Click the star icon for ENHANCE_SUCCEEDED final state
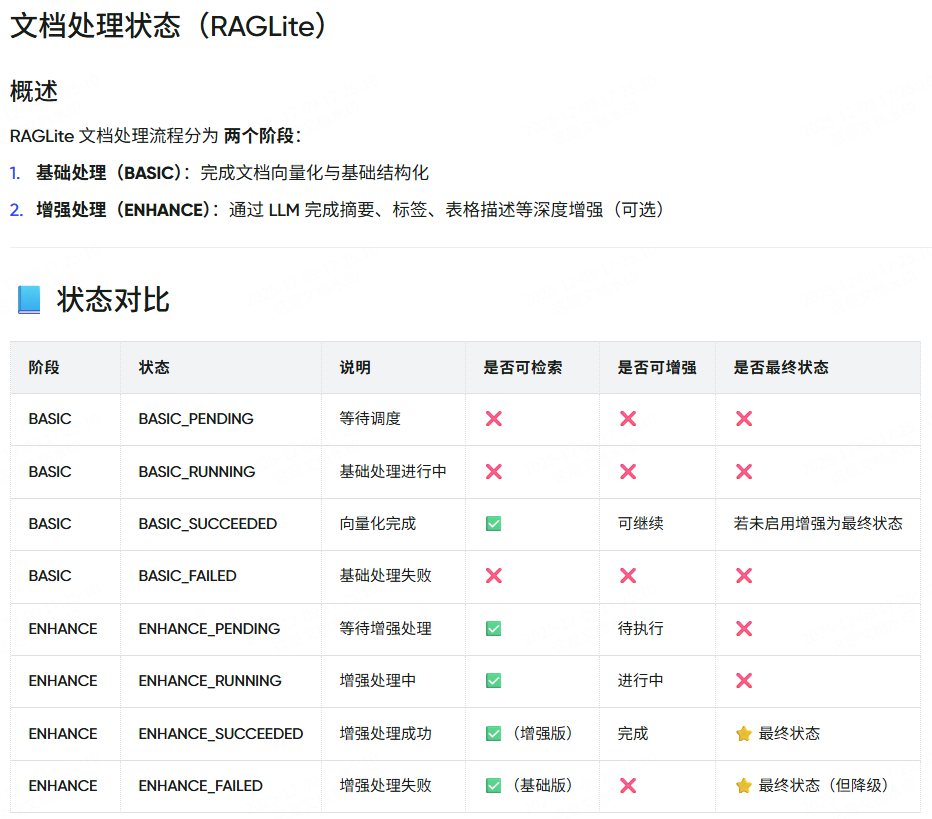The image size is (932, 819). pyautogui.click(x=744, y=733)
